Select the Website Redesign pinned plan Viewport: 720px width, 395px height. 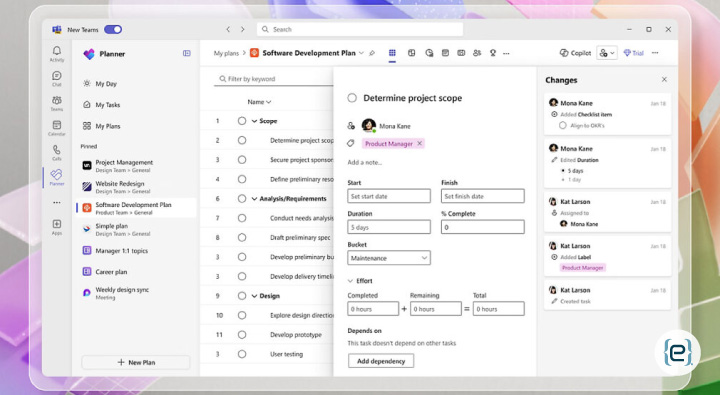136,187
